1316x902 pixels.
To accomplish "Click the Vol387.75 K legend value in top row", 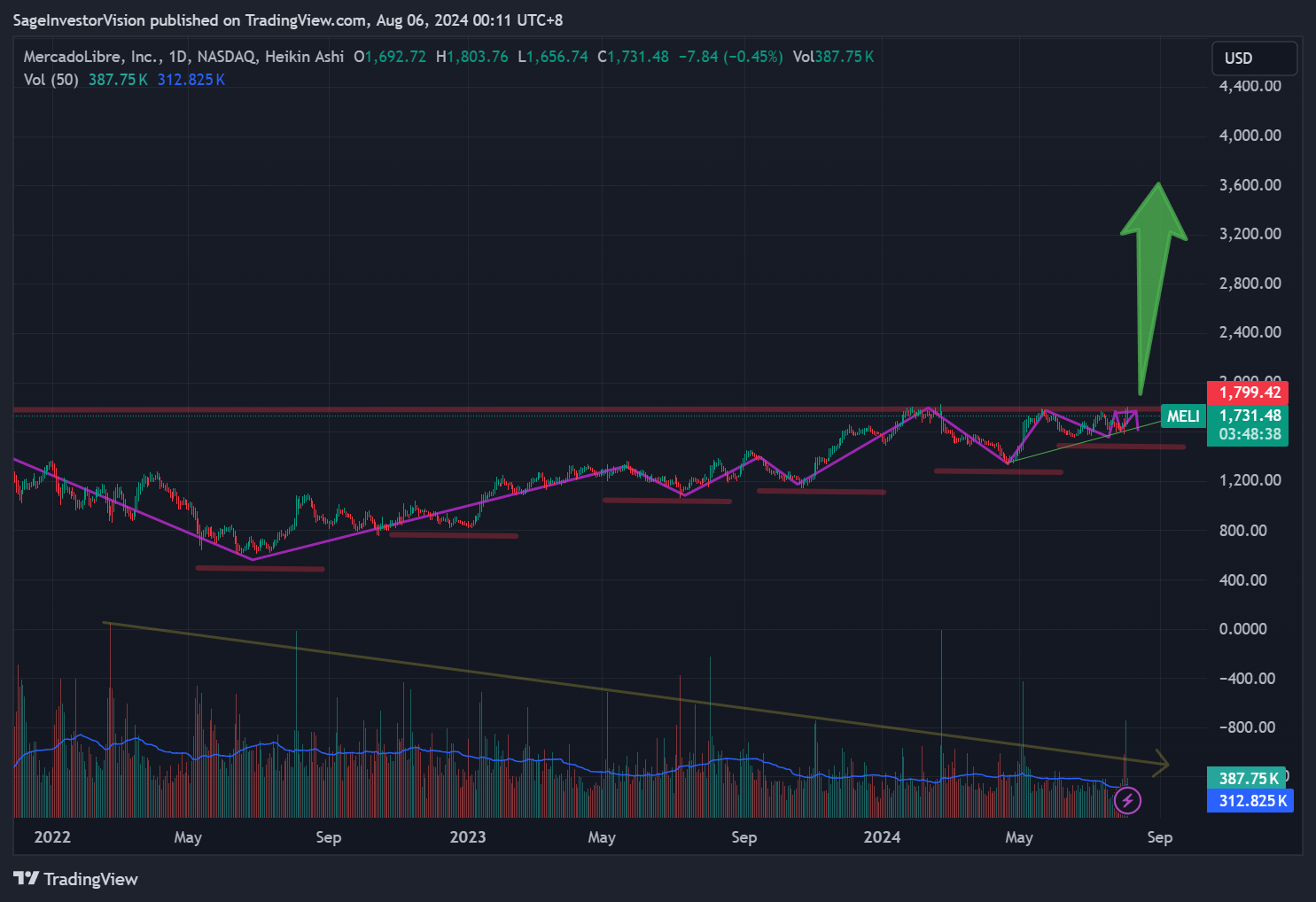I will coord(833,57).
